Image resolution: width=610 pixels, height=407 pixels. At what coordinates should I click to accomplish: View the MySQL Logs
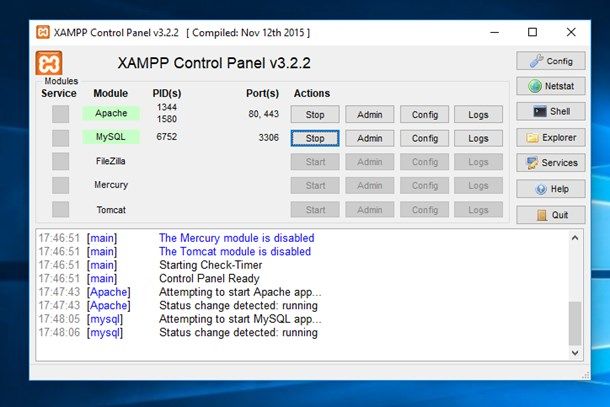click(x=478, y=139)
